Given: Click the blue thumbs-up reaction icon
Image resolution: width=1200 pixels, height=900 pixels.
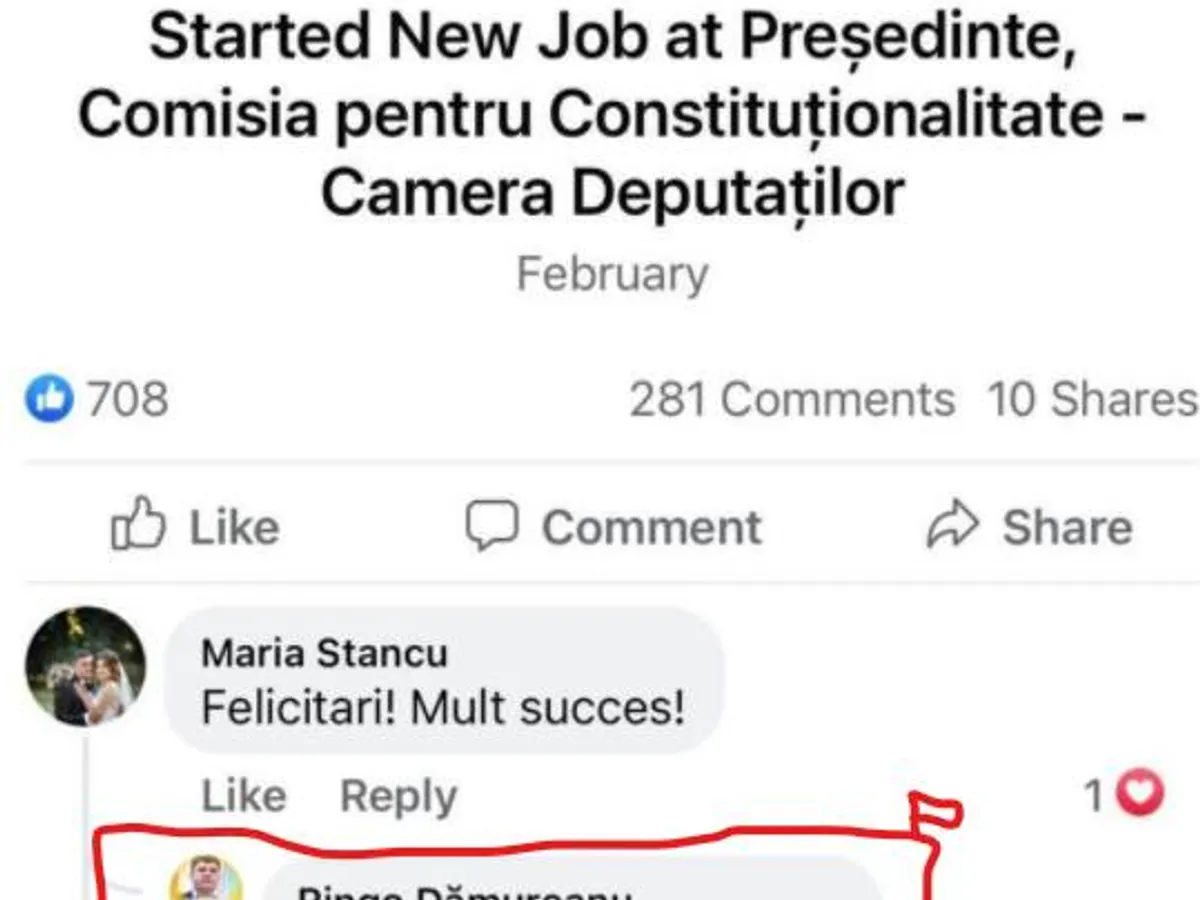Looking at the screenshot, I should pos(49,400).
